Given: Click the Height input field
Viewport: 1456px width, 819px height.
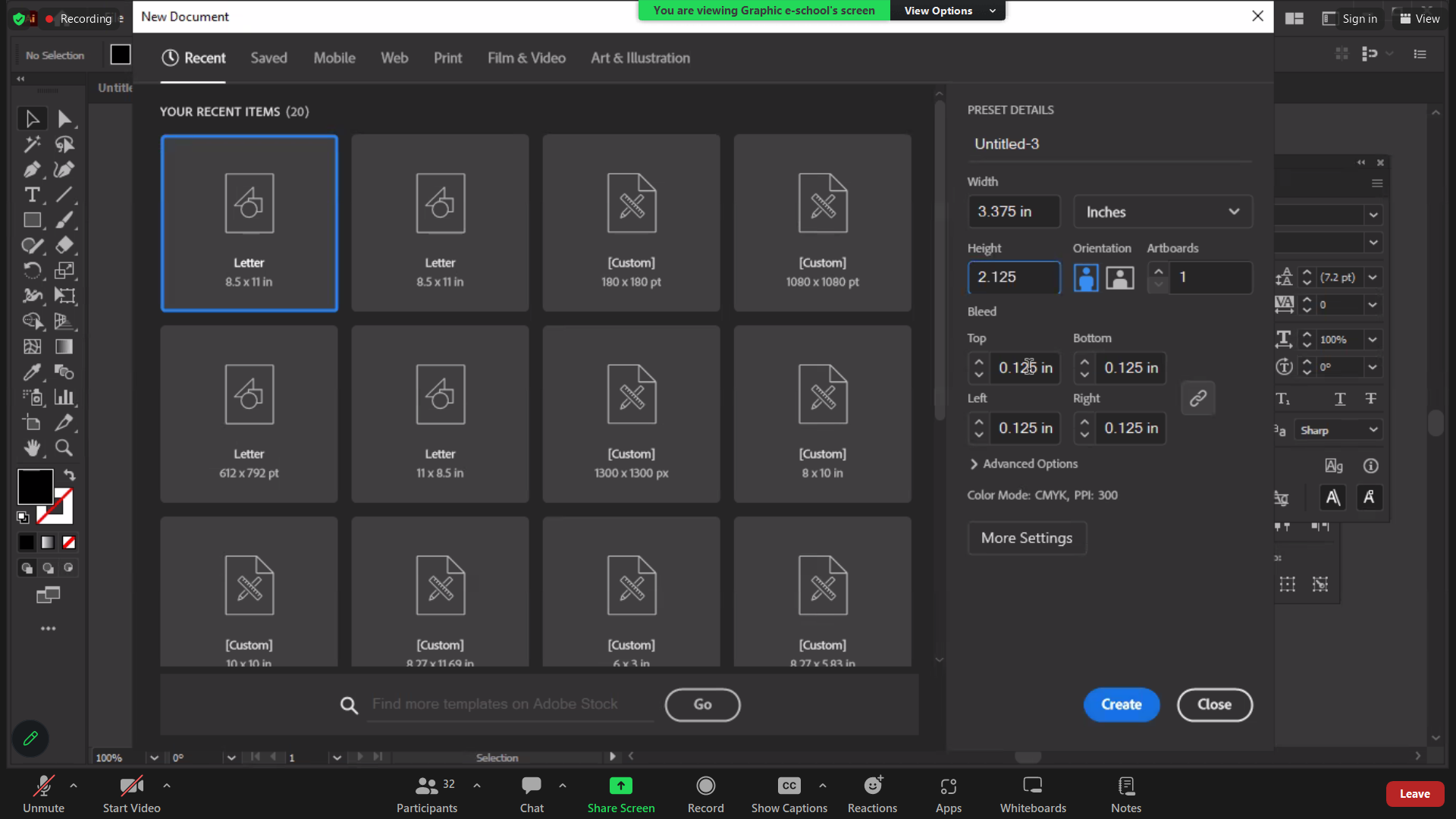Looking at the screenshot, I should pos(1014,278).
